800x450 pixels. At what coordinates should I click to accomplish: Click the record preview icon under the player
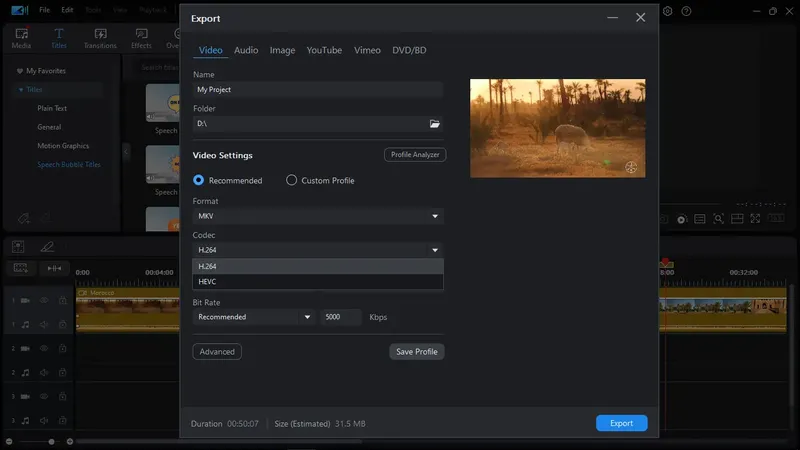[682, 219]
